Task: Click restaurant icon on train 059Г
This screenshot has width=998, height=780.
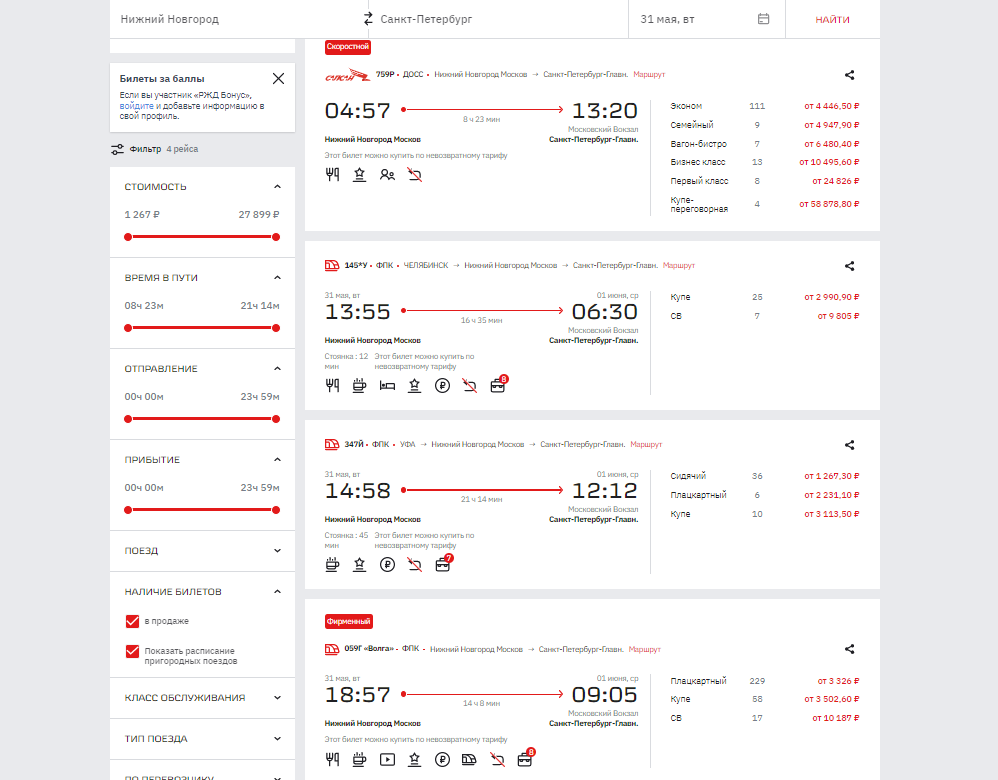Action: pos(332,759)
